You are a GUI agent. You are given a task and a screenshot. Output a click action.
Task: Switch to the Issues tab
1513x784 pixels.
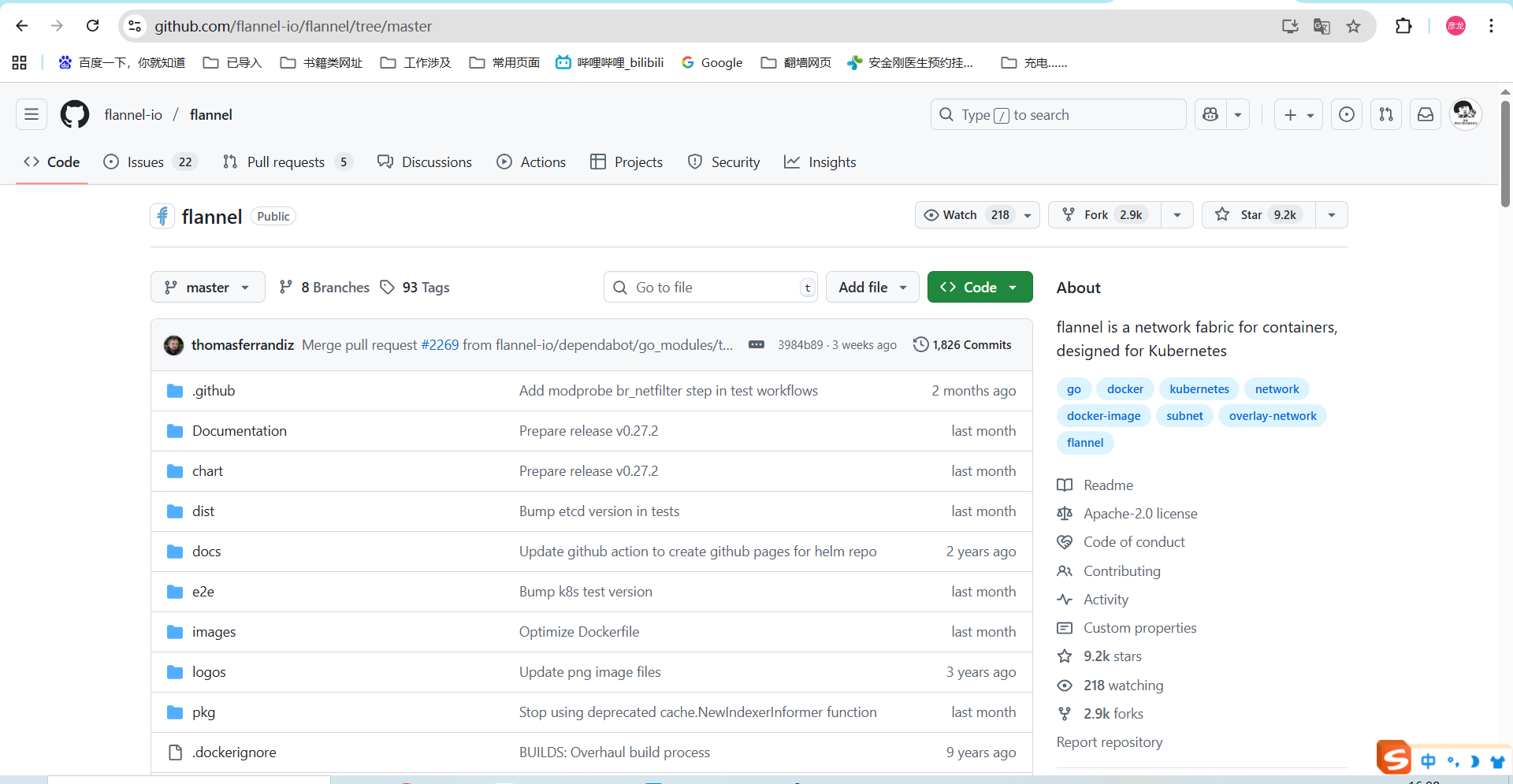150,162
